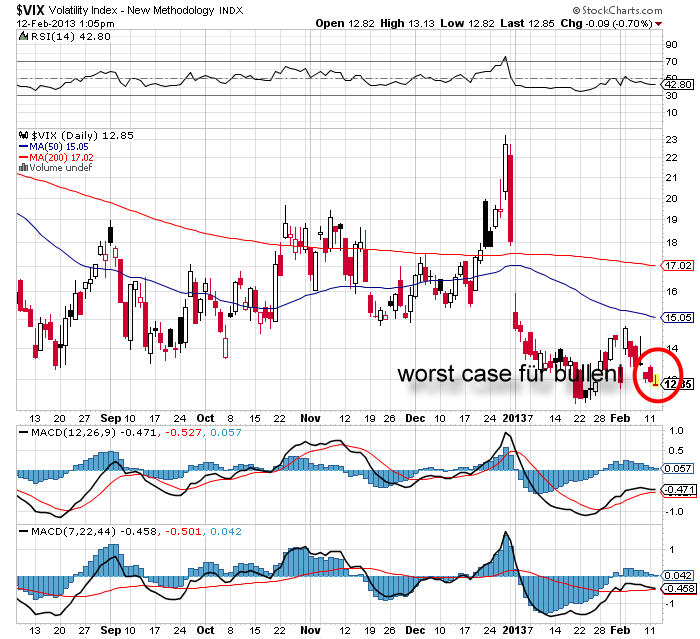700x639 pixels.
Task: Click 'Feb' on the bottom MACD date axis
Action: pyautogui.click(x=620, y=631)
